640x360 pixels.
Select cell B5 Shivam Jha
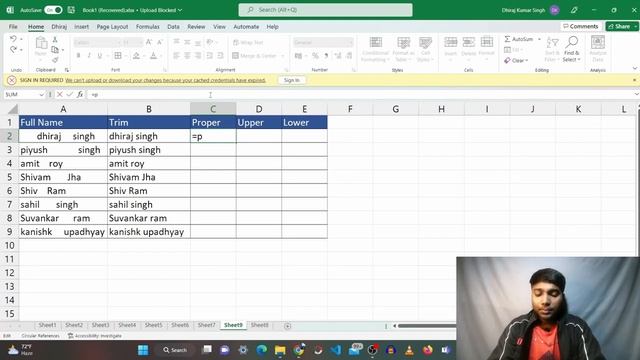[x=149, y=177]
